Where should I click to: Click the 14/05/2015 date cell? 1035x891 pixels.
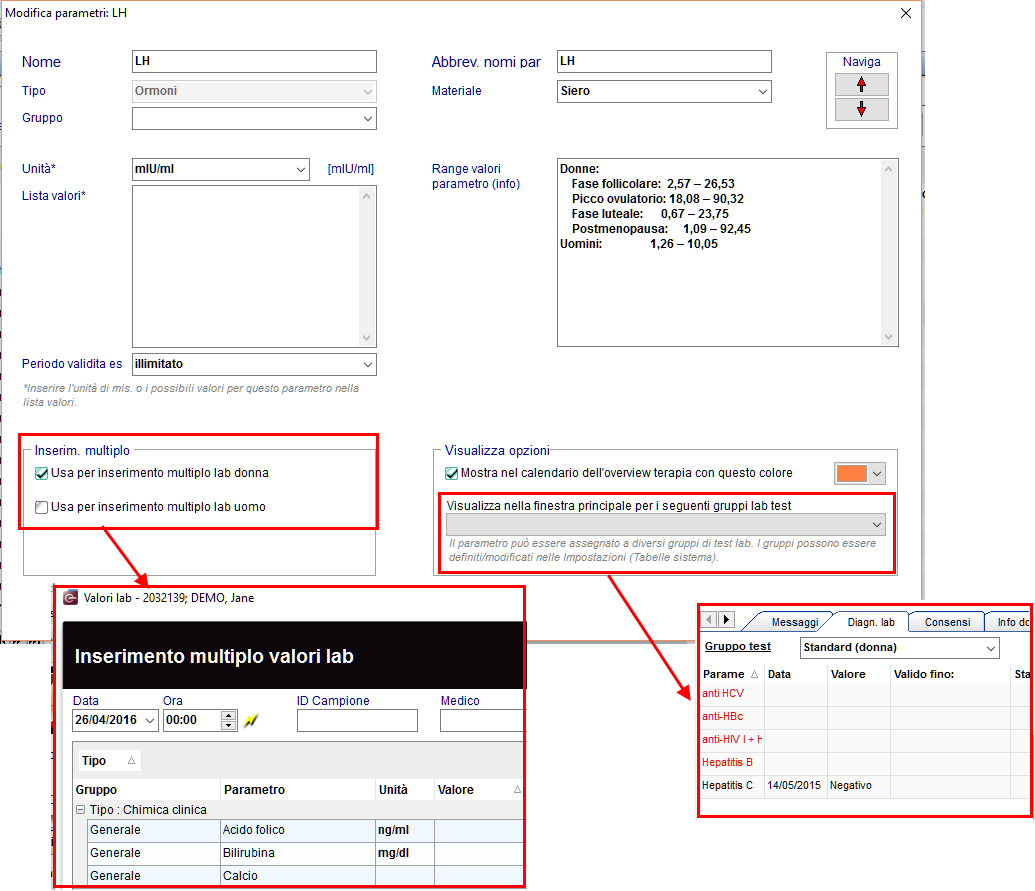(794, 785)
